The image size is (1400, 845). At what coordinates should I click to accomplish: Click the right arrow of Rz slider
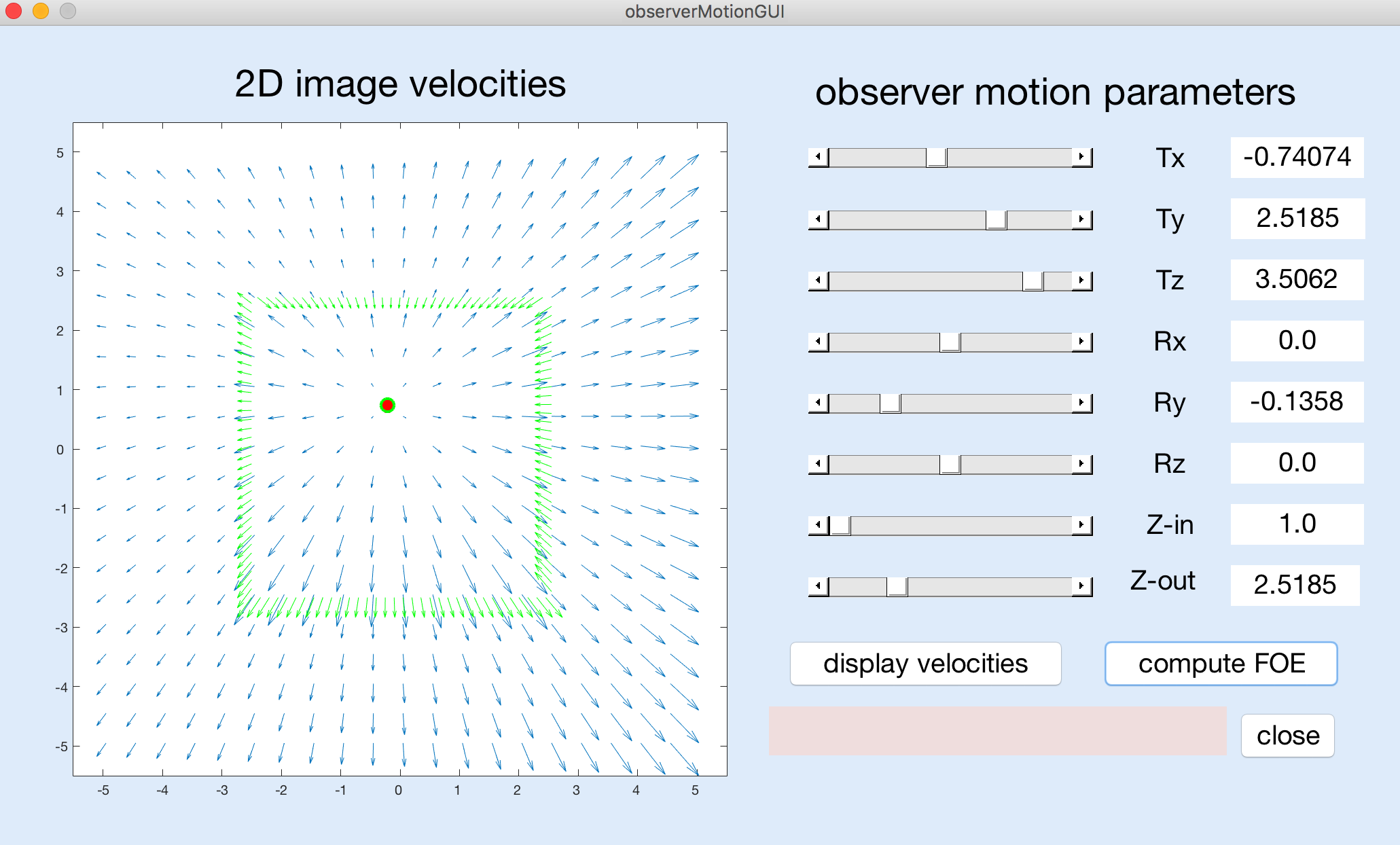point(1081,463)
